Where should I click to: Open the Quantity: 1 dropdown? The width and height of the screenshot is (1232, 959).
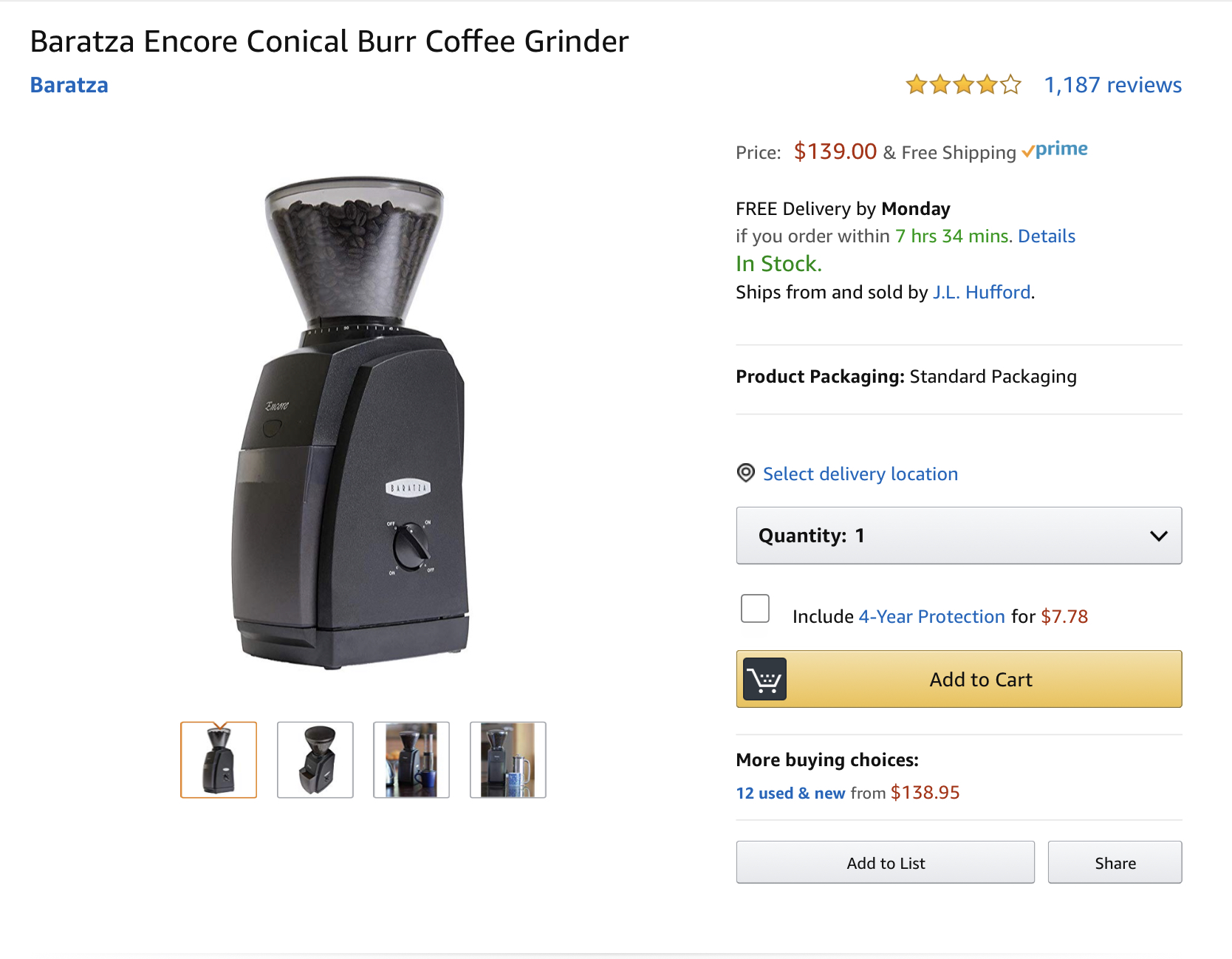(x=959, y=536)
